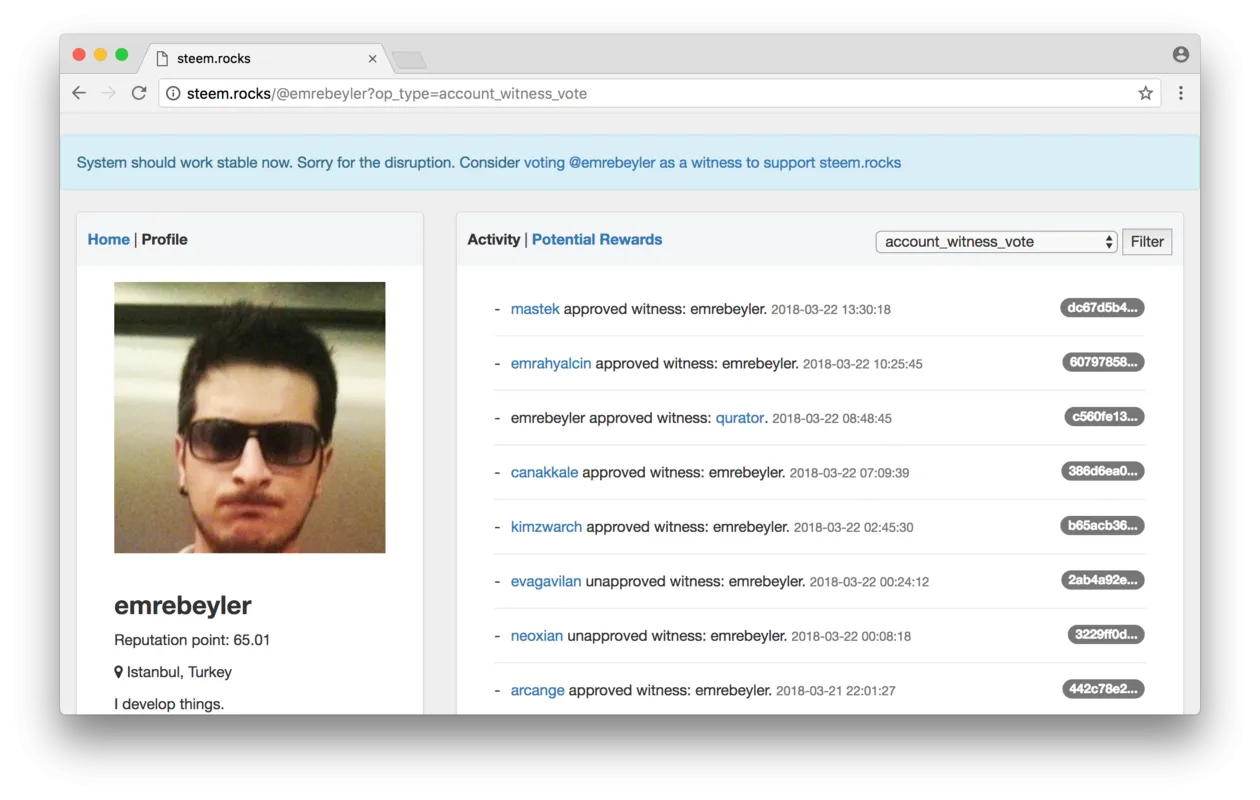This screenshot has width=1260, height=800.
Task: Open transaction badge 60797858...
Action: [x=1103, y=362]
